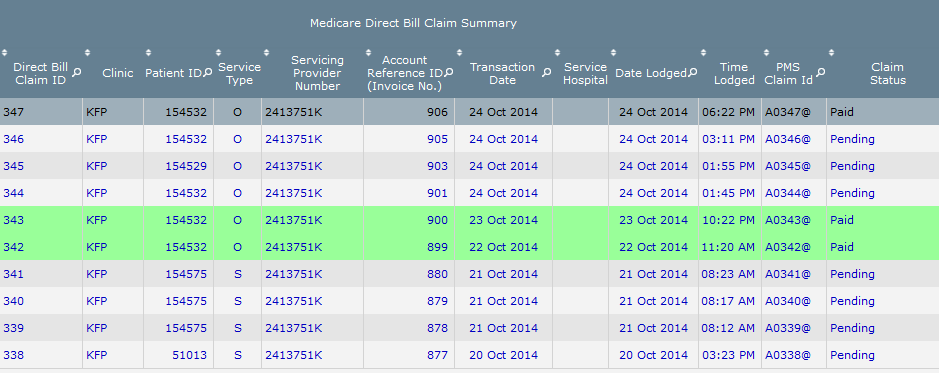Click time lodged 06:22 PM
The height and width of the screenshot is (373, 939).
point(728,112)
